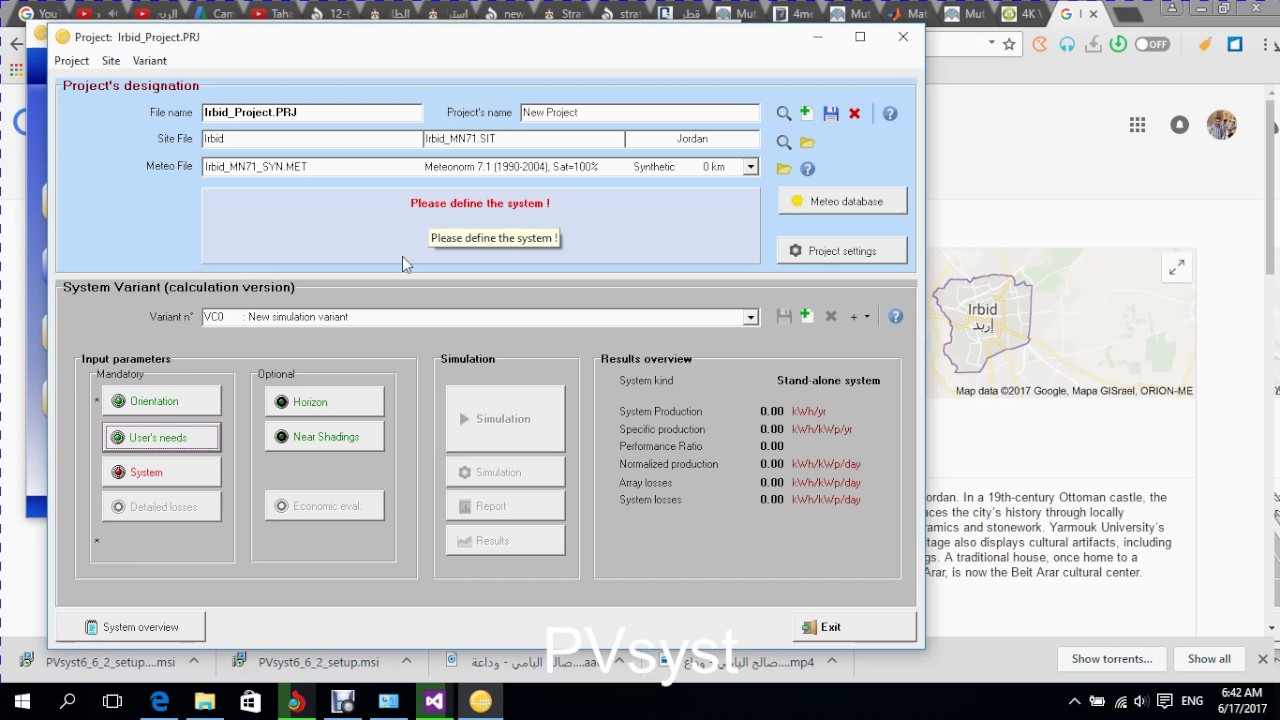Expand the Variant n° dropdown list
Viewport: 1280px width, 720px height.
pos(750,317)
